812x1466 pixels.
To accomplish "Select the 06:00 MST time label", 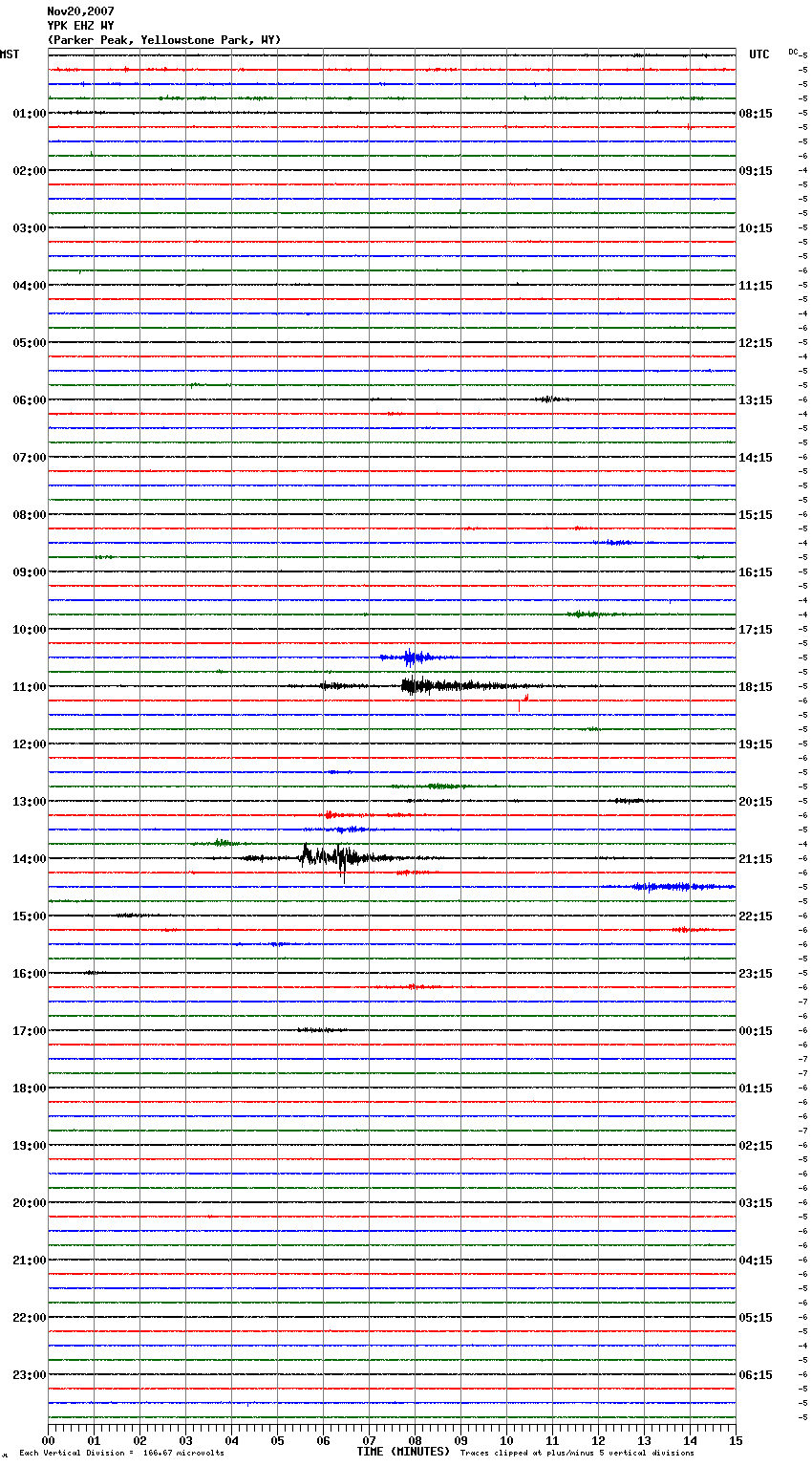I will click(x=29, y=400).
